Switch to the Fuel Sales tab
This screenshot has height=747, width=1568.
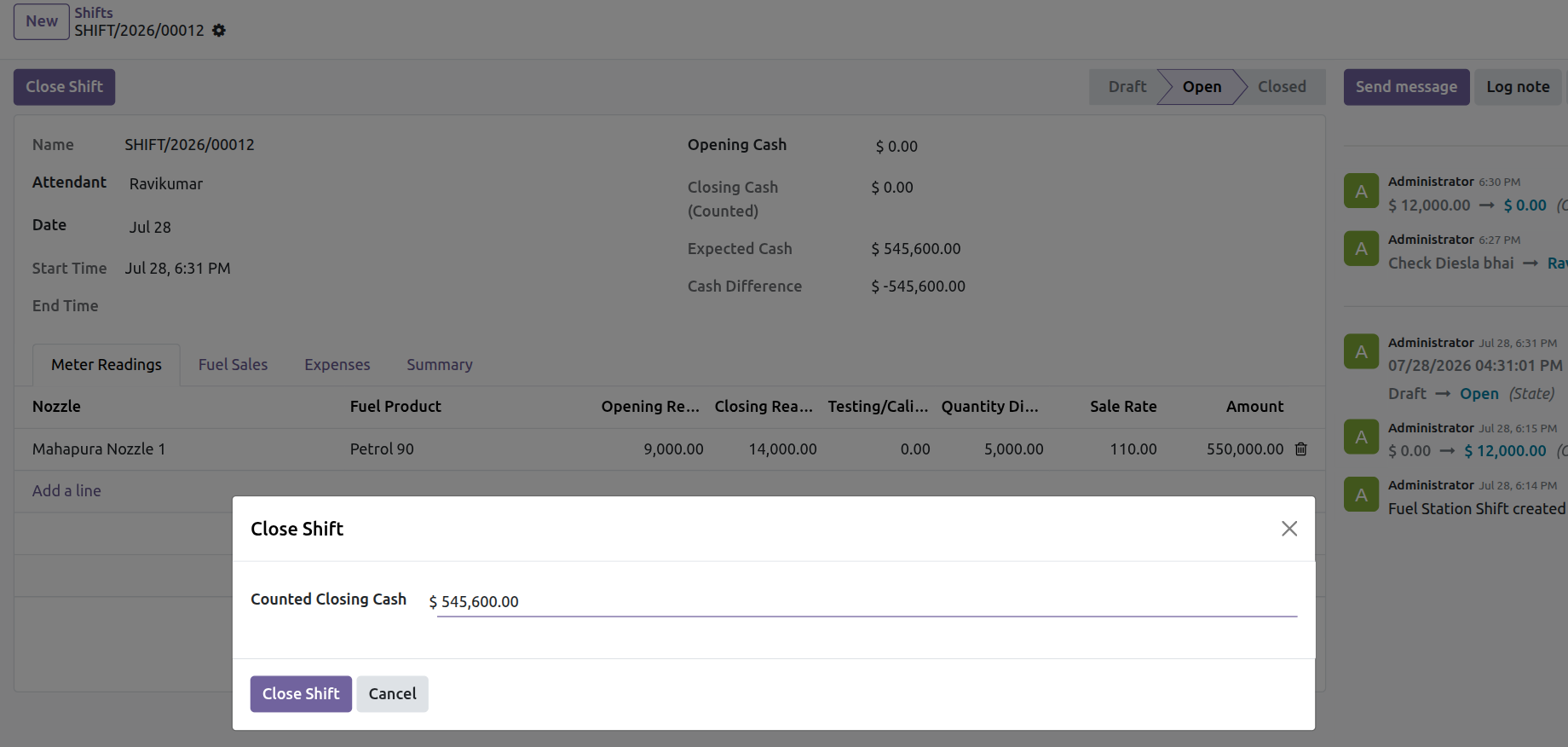[x=233, y=365]
